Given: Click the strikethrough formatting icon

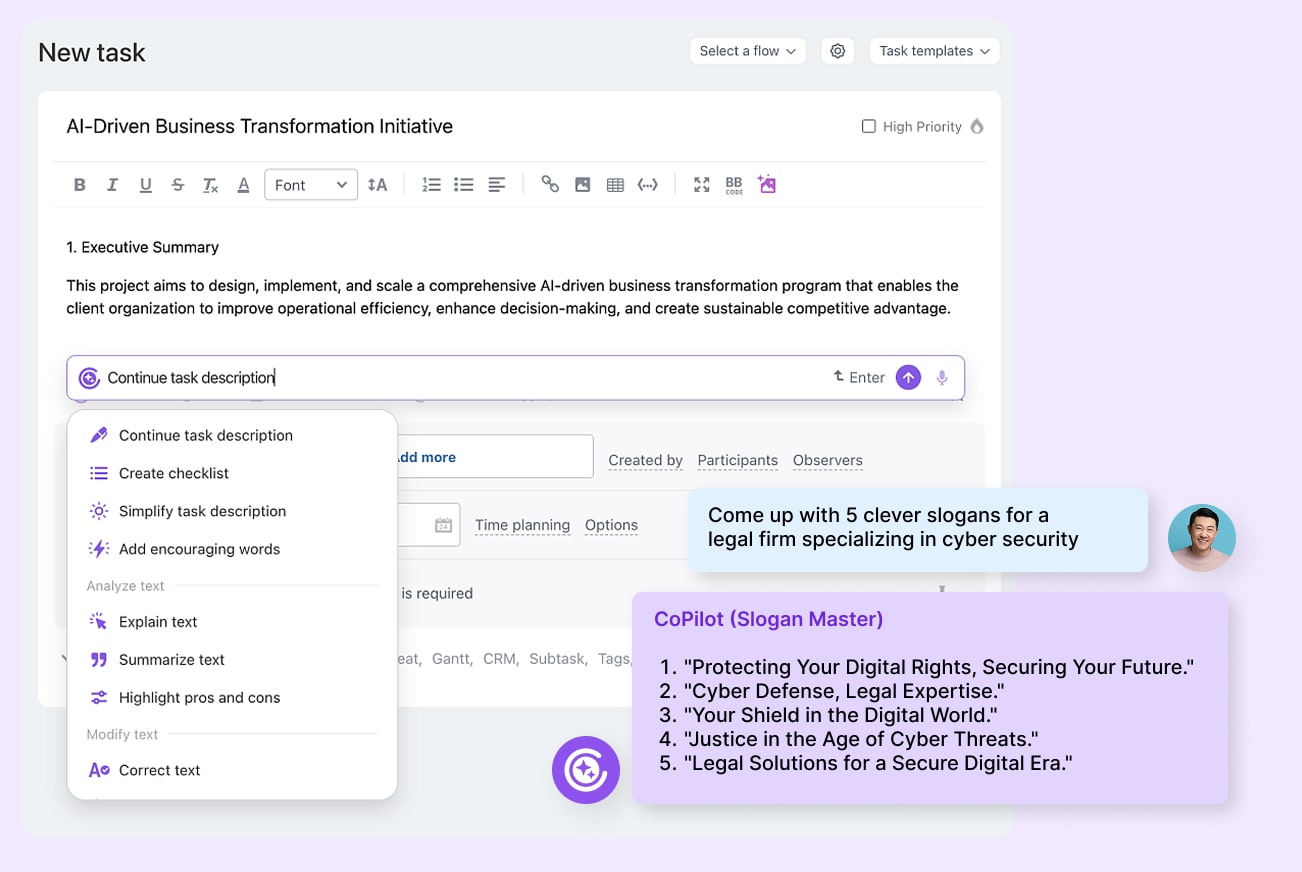Looking at the screenshot, I should tap(178, 185).
